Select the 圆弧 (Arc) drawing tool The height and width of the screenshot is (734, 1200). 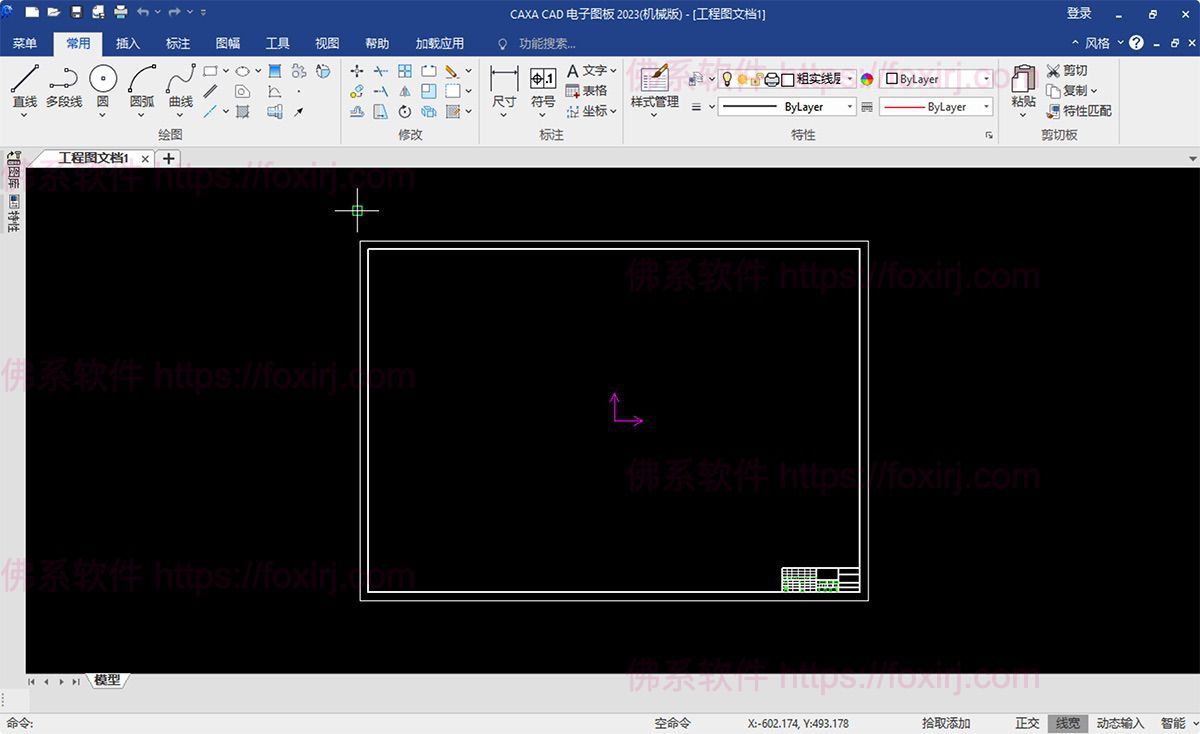(142, 80)
